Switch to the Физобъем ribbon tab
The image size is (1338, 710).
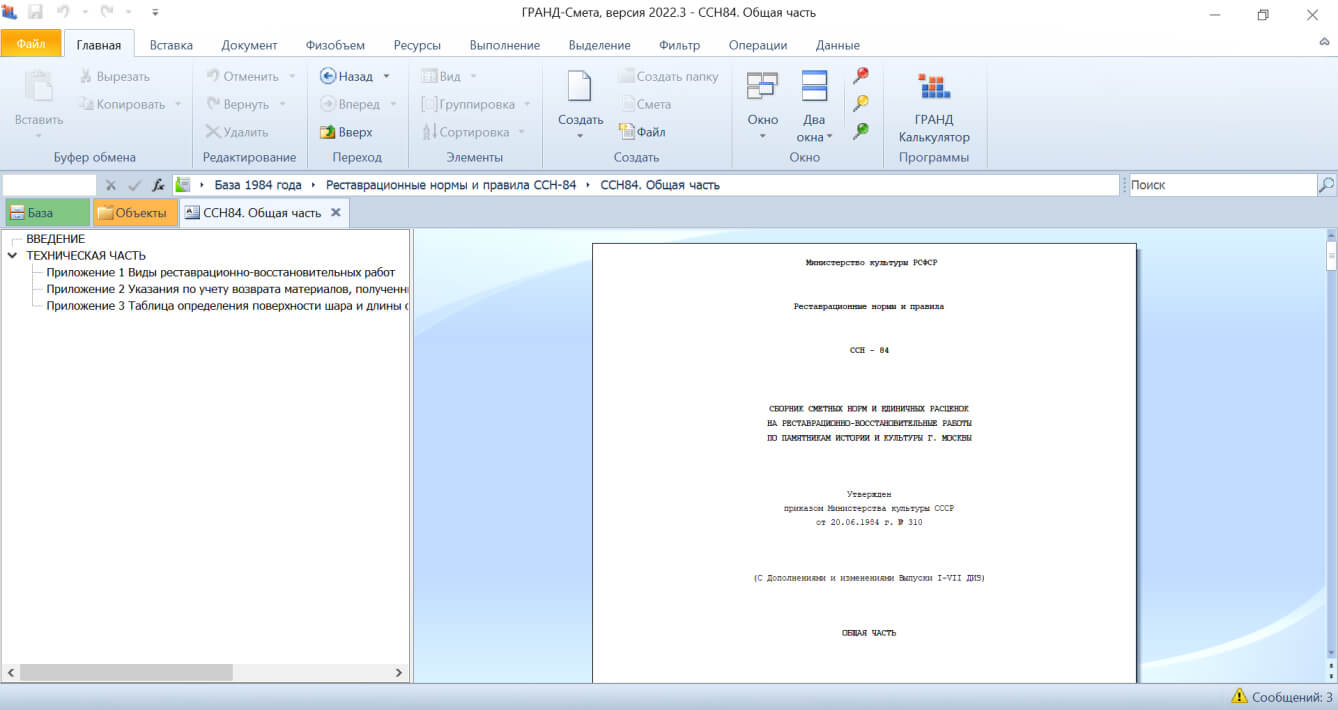coord(335,45)
